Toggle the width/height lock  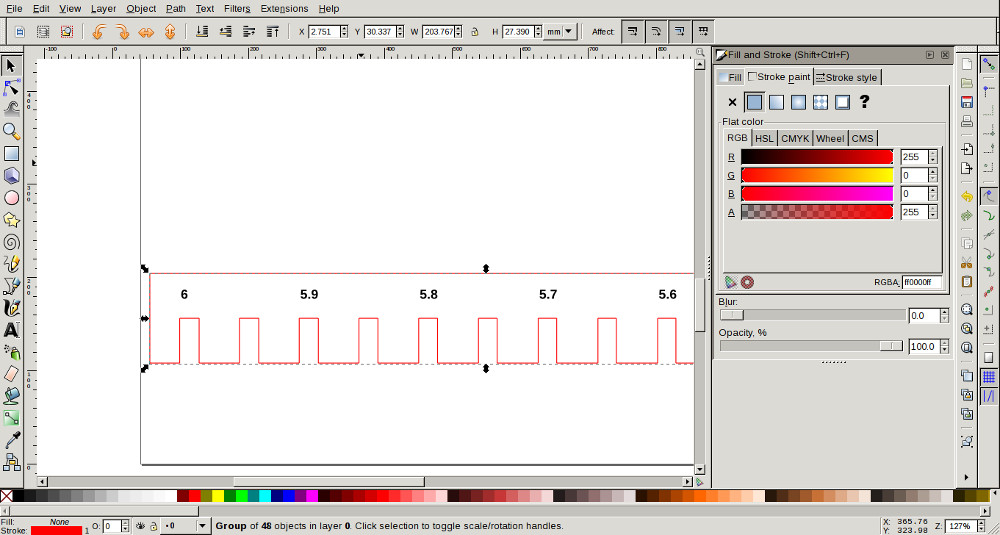click(474, 31)
